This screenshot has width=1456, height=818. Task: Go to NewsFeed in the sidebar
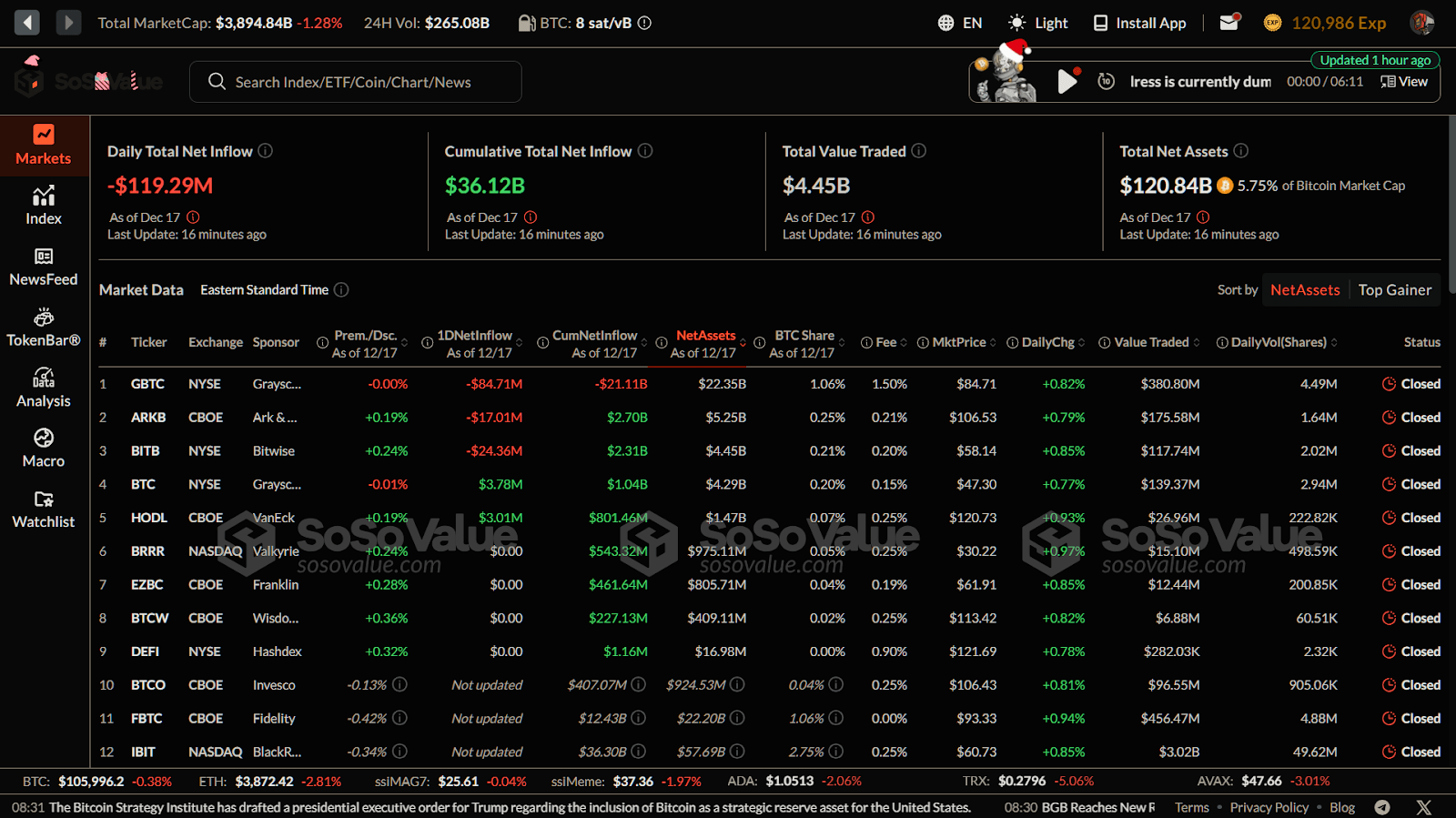pos(44,257)
